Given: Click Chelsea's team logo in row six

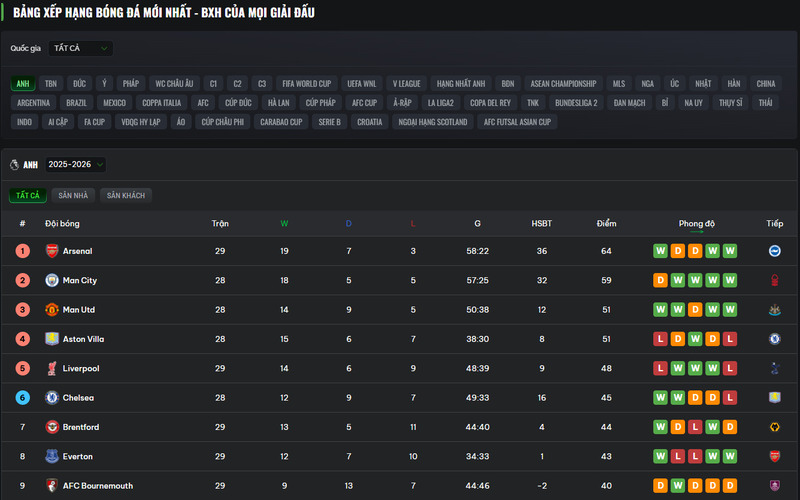Looking at the screenshot, I should (52, 398).
